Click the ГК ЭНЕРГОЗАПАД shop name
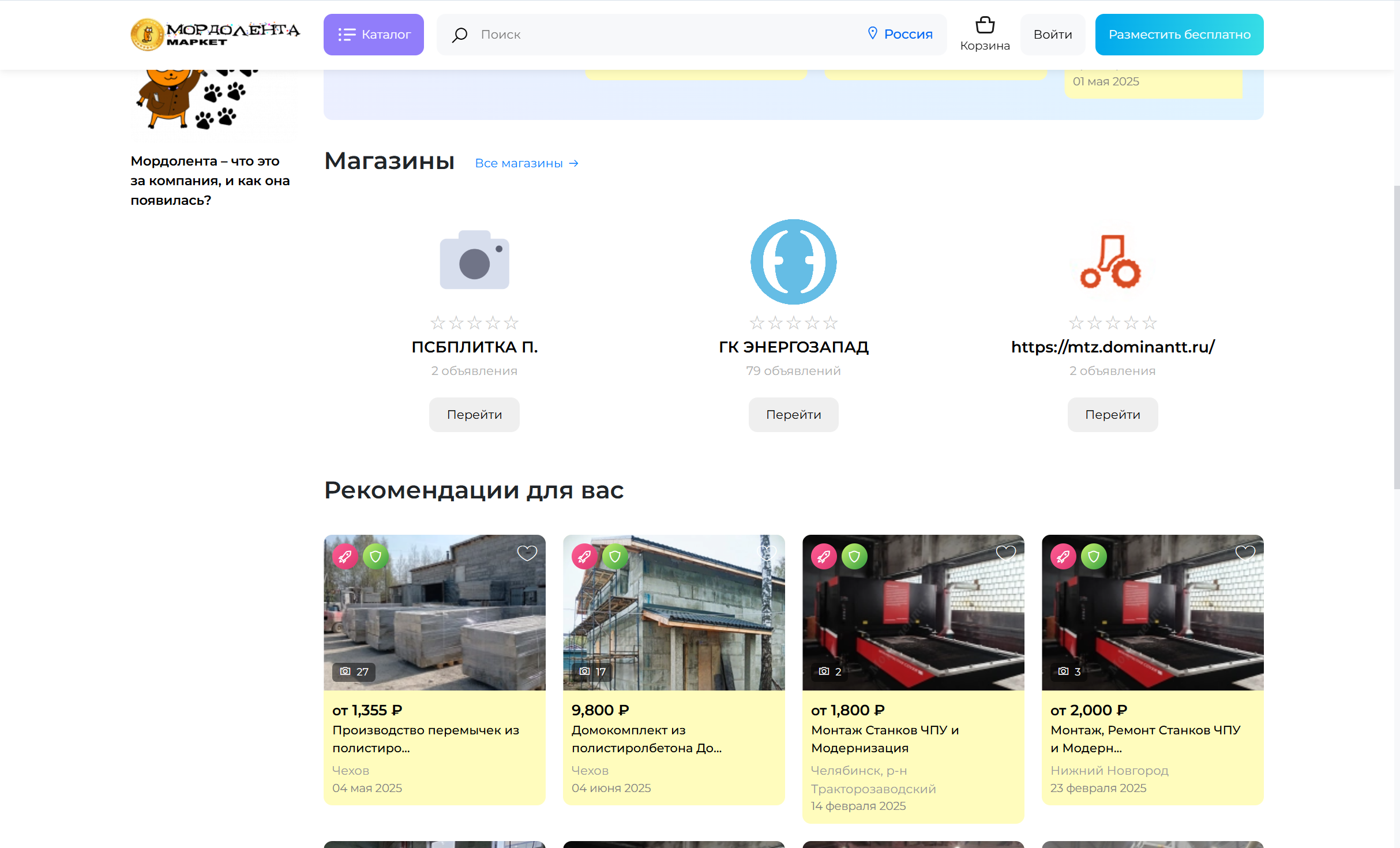1400x848 pixels. (793, 347)
